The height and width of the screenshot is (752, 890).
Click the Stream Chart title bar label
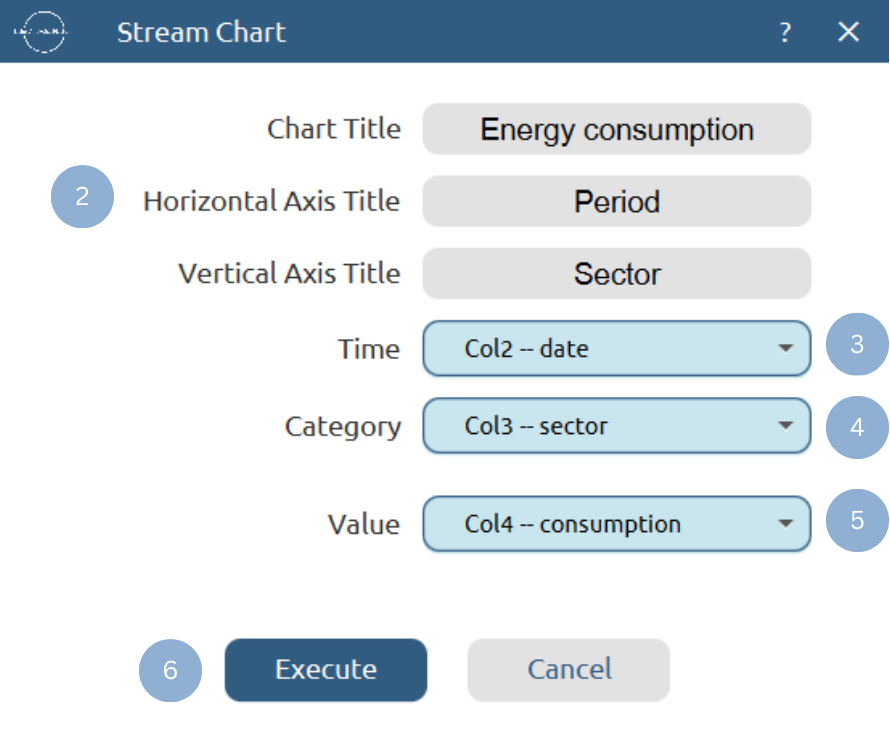click(x=201, y=32)
